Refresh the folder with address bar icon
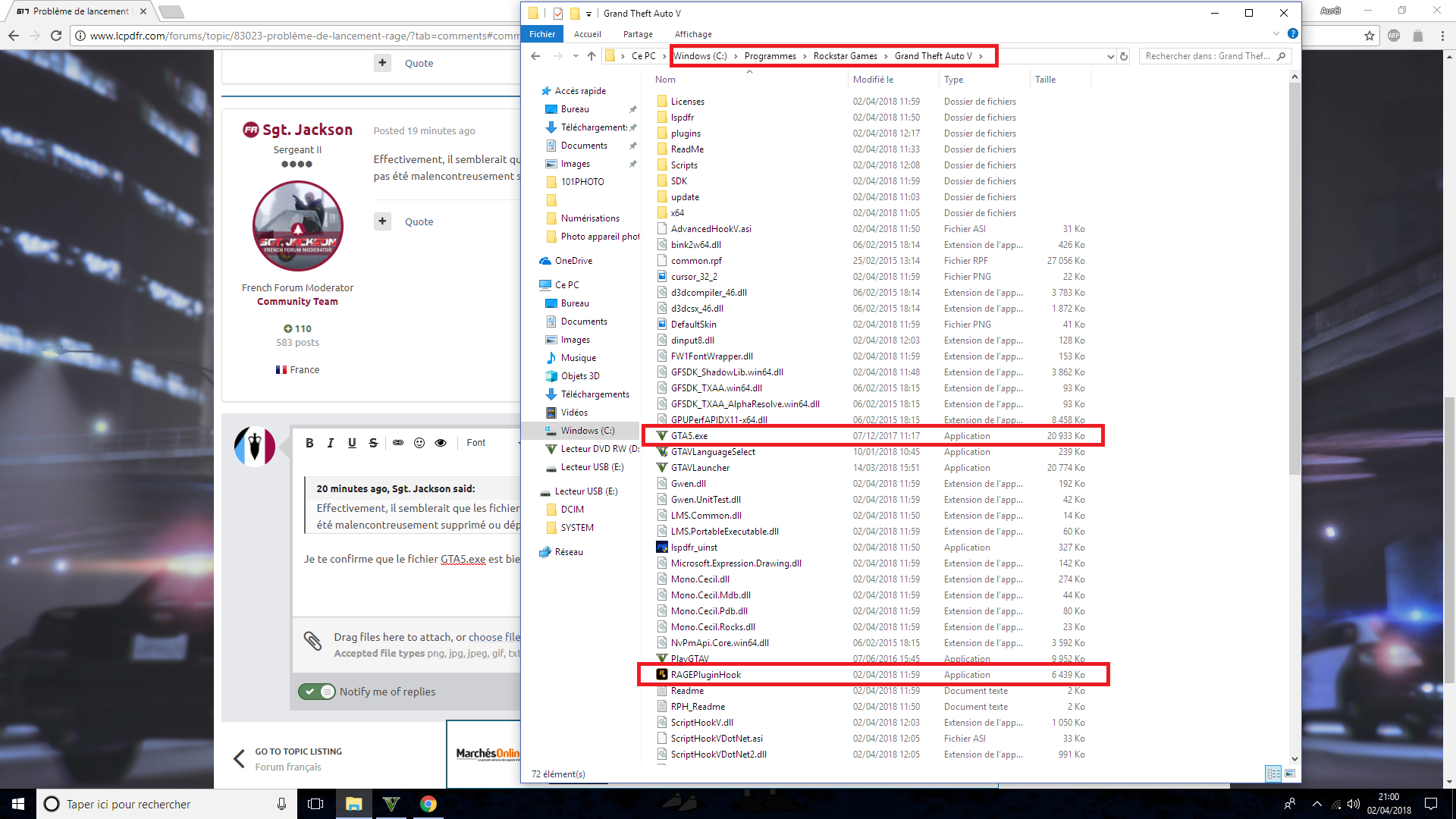 (x=1124, y=56)
